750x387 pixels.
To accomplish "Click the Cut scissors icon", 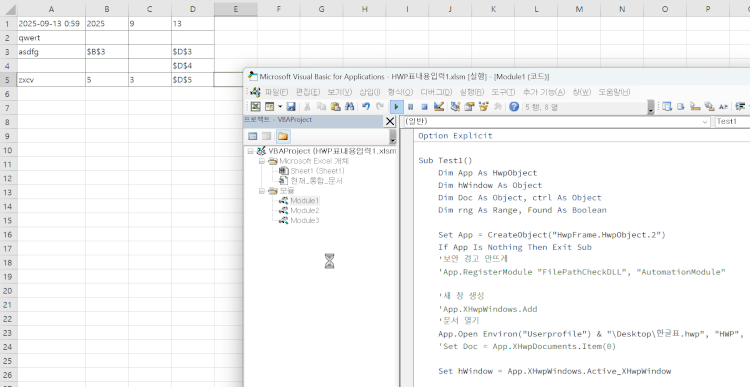I will point(307,106).
